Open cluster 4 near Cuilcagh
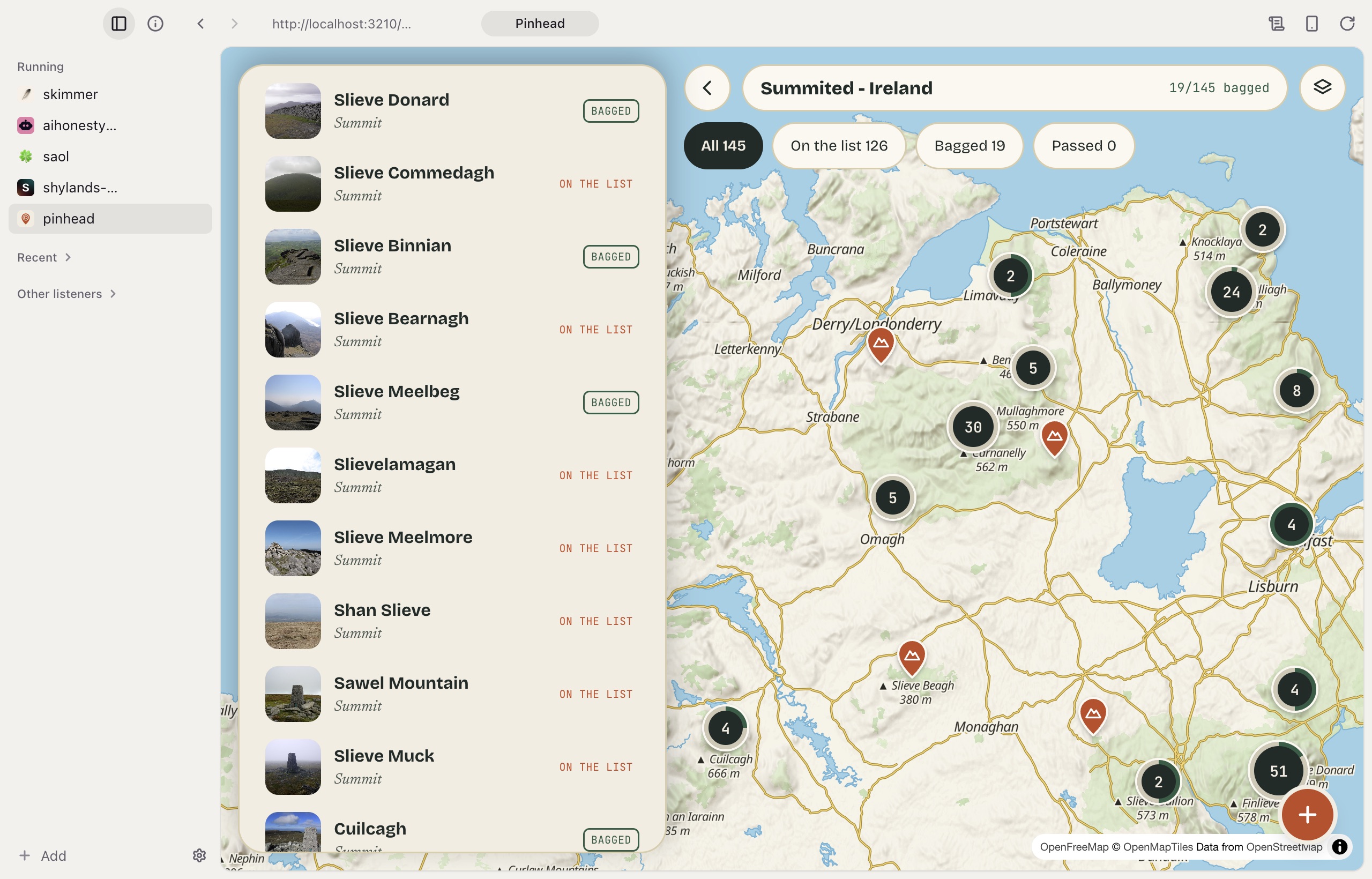Screen dimensions: 1372x879 point(725,728)
